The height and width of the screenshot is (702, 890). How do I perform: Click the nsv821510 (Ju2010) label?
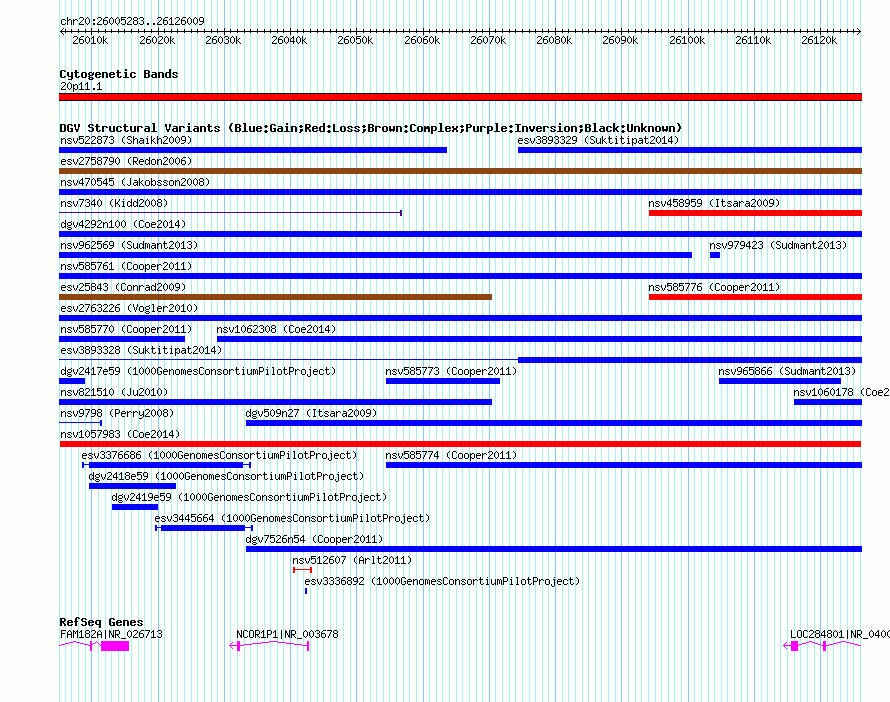point(114,392)
